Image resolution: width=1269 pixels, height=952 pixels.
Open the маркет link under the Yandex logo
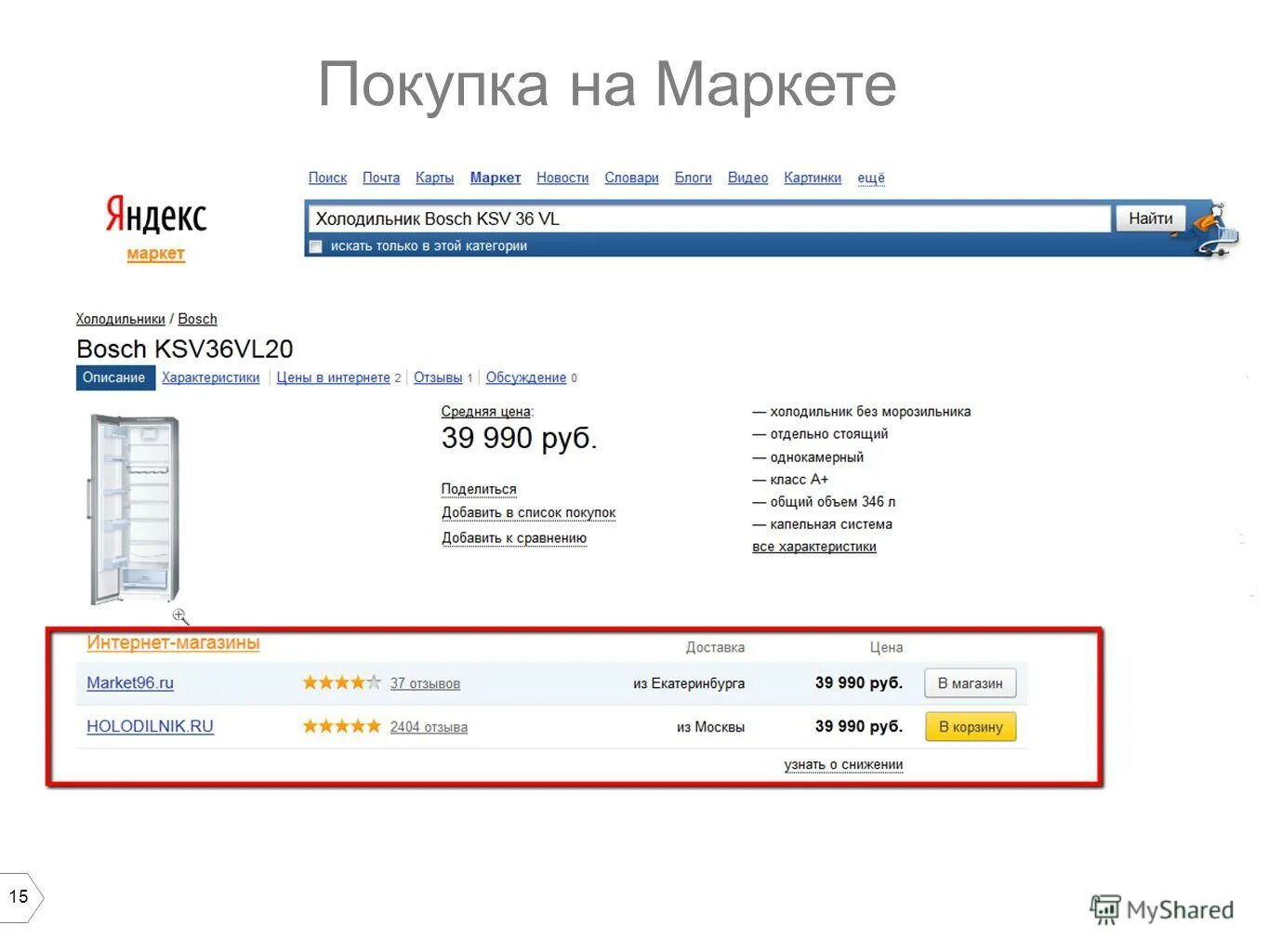(x=155, y=253)
